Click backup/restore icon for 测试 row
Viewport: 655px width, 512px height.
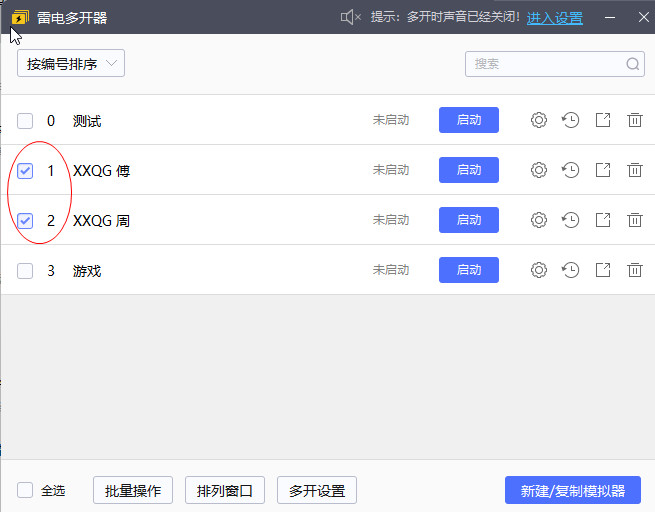point(571,120)
